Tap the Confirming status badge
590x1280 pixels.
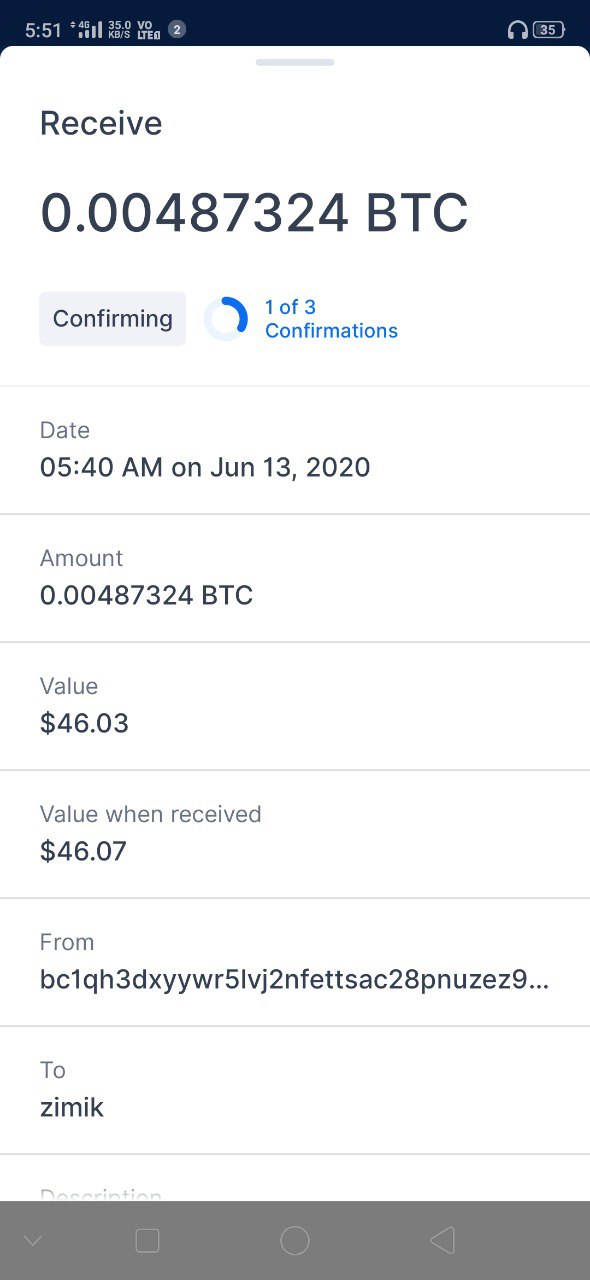tap(113, 319)
